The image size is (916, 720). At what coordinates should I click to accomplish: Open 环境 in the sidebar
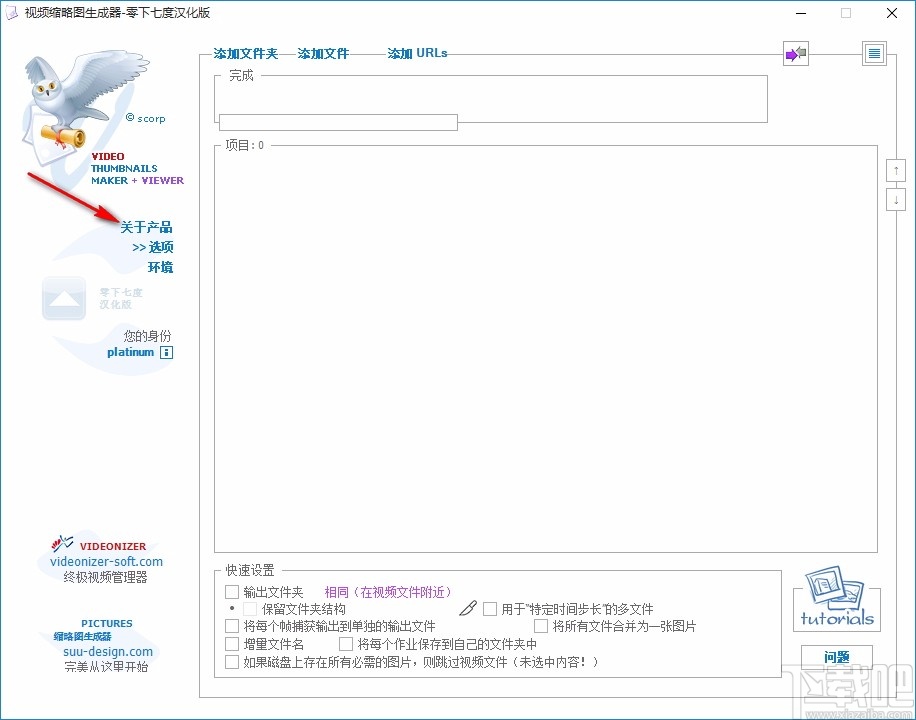[x=161, y=268]
